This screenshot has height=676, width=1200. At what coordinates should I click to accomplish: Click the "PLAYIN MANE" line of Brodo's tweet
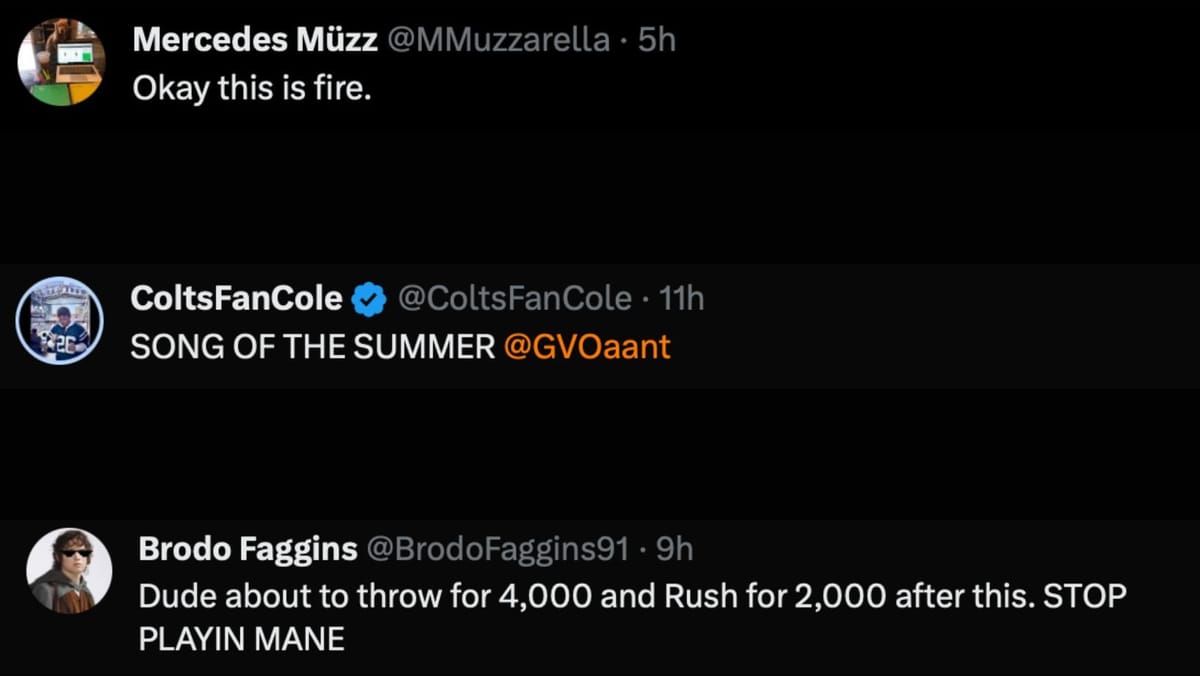pos(241,639)
